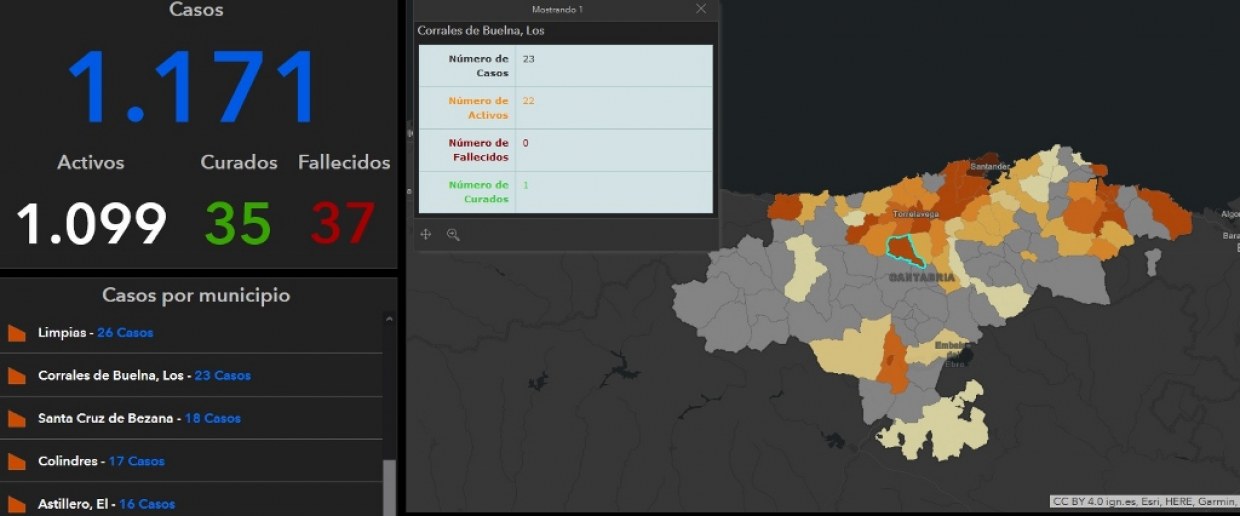
Task: Click the Número de Activos row in popup
Action: point(565,108)
